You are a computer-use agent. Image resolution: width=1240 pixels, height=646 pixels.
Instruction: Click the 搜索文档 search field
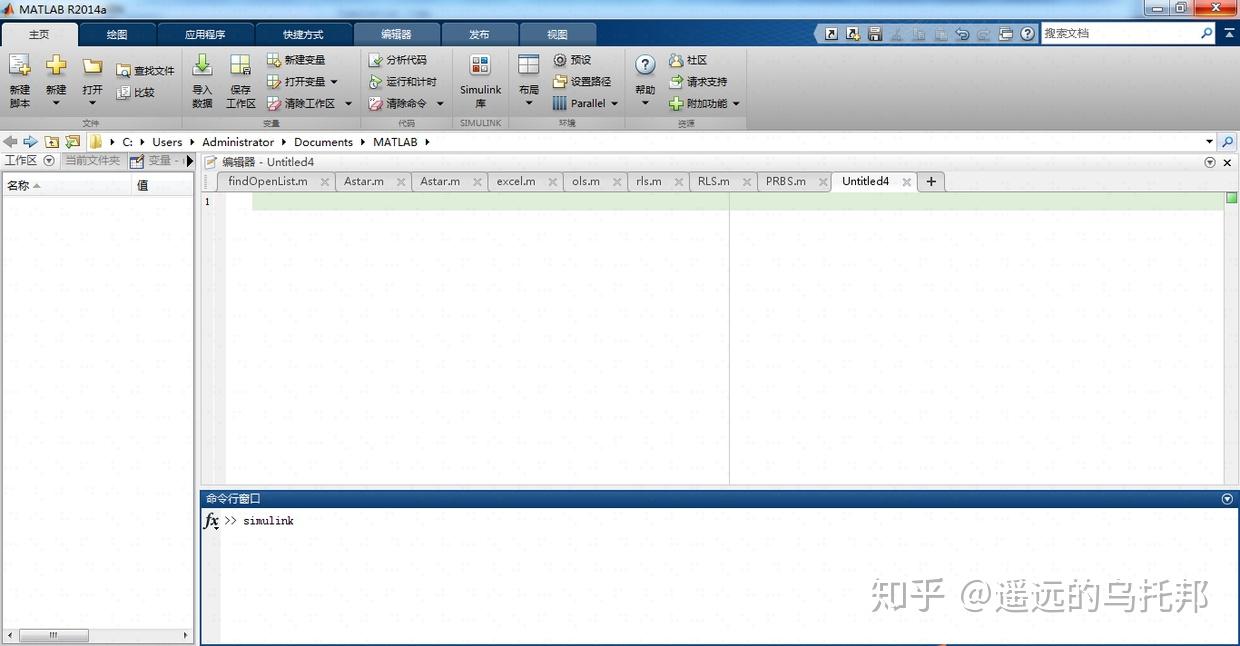point(1120,33)
